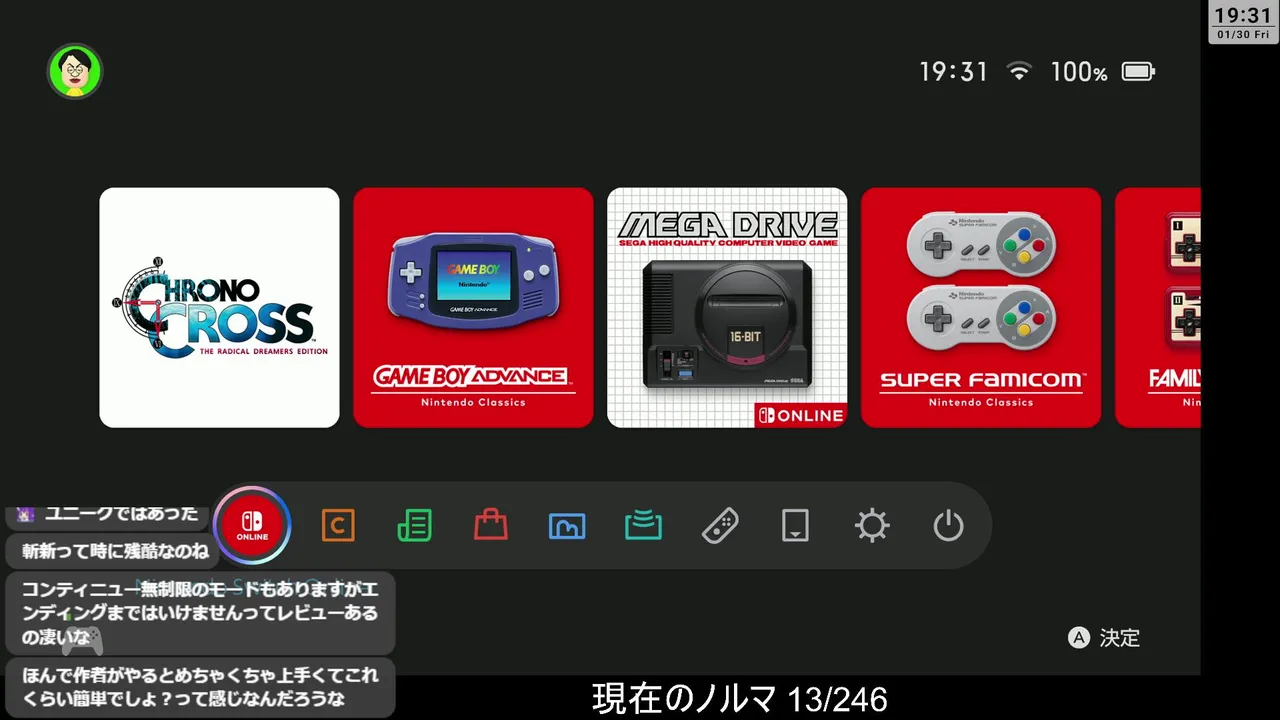1280x720 pixels.
Task: Launch Super Famicom Nintendo Classics tile
Action: coord(981,308)
